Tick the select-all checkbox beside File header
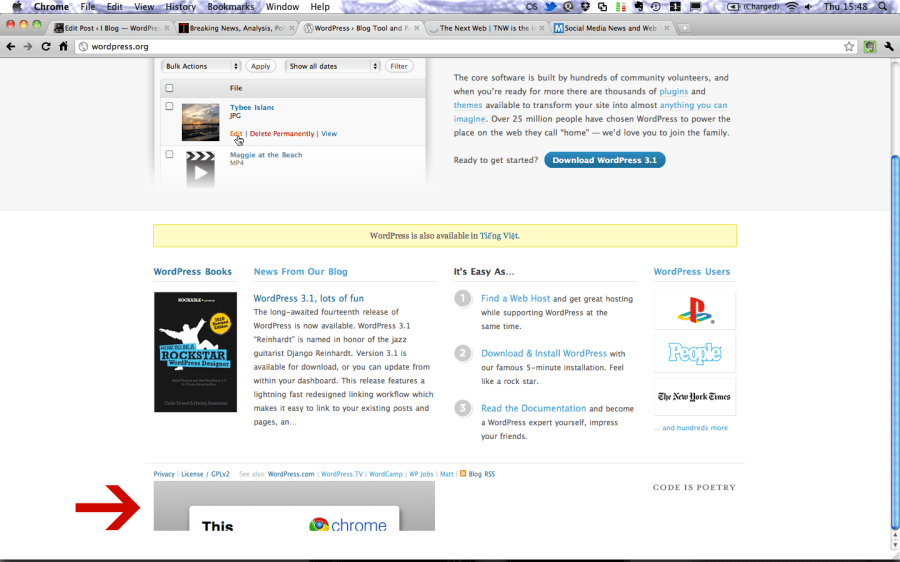 coord(169,88)
